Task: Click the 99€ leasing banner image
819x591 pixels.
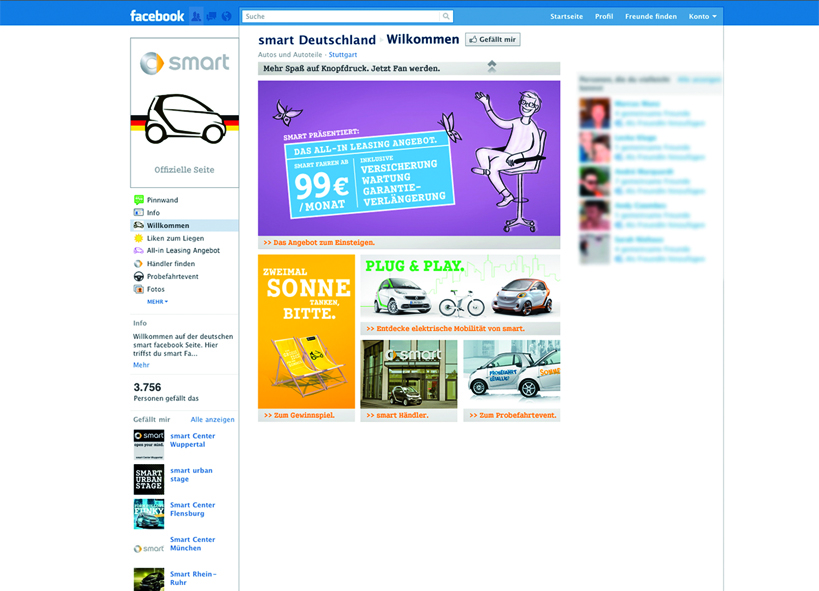Action: (x=409, y=158)
